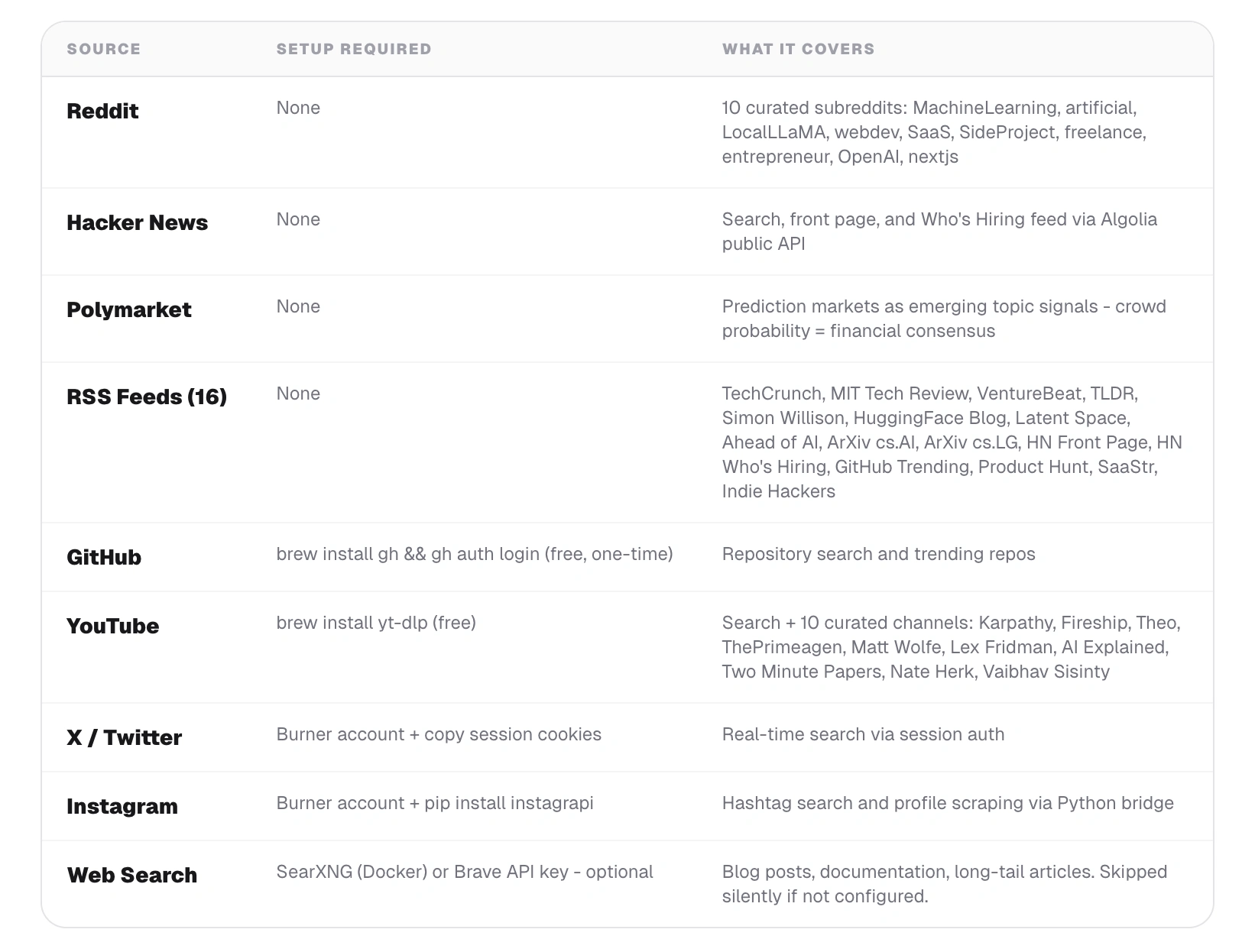This screenshot has height=952, width=1255.
Task: Click the Hashtag search and profile scraping text
Action: point(947,803)
